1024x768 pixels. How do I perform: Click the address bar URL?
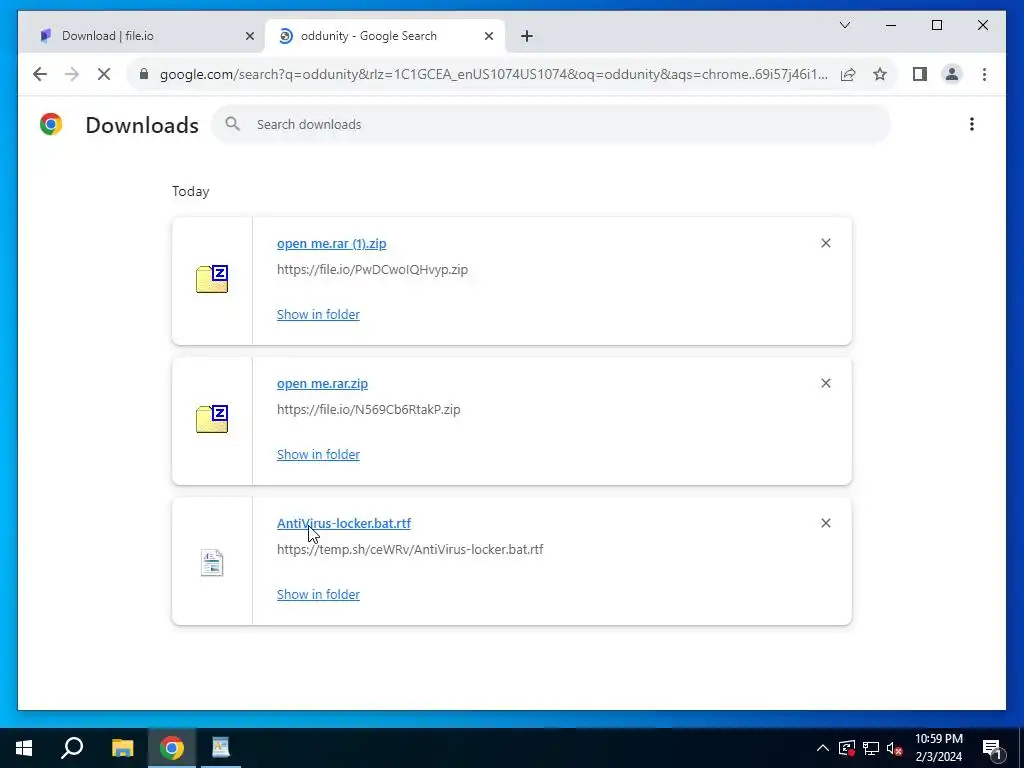pos(493,74)
